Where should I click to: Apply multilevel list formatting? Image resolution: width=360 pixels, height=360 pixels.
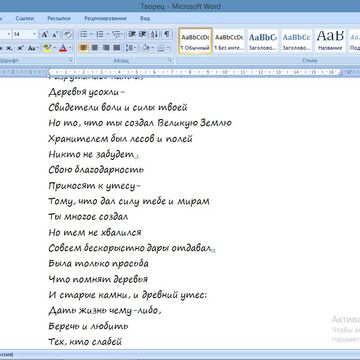(x=116, y=34)
